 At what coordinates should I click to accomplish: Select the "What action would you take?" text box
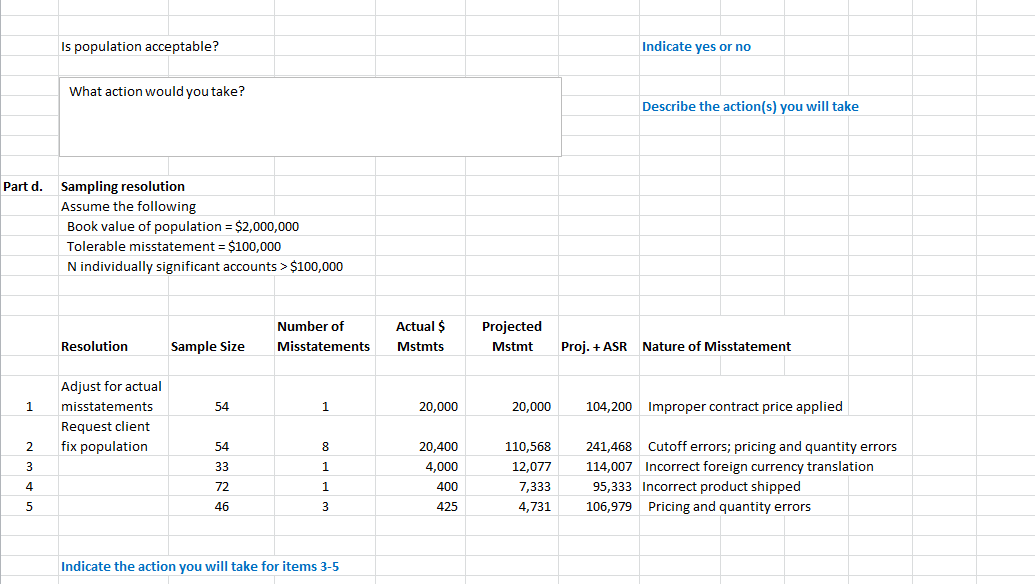coord(310,115)
